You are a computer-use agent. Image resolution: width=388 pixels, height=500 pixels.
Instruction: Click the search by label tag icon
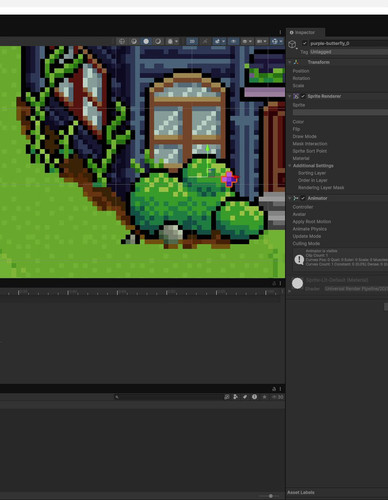pos(245,397)
